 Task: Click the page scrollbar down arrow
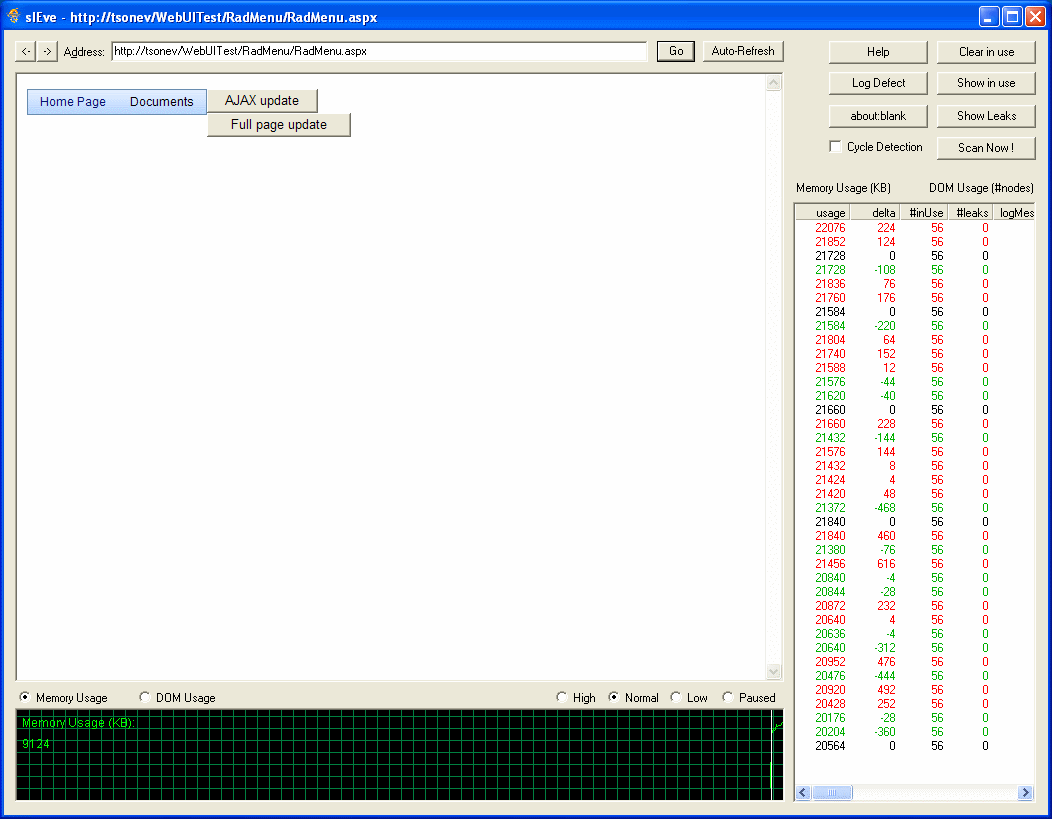[x=774, y=671]
